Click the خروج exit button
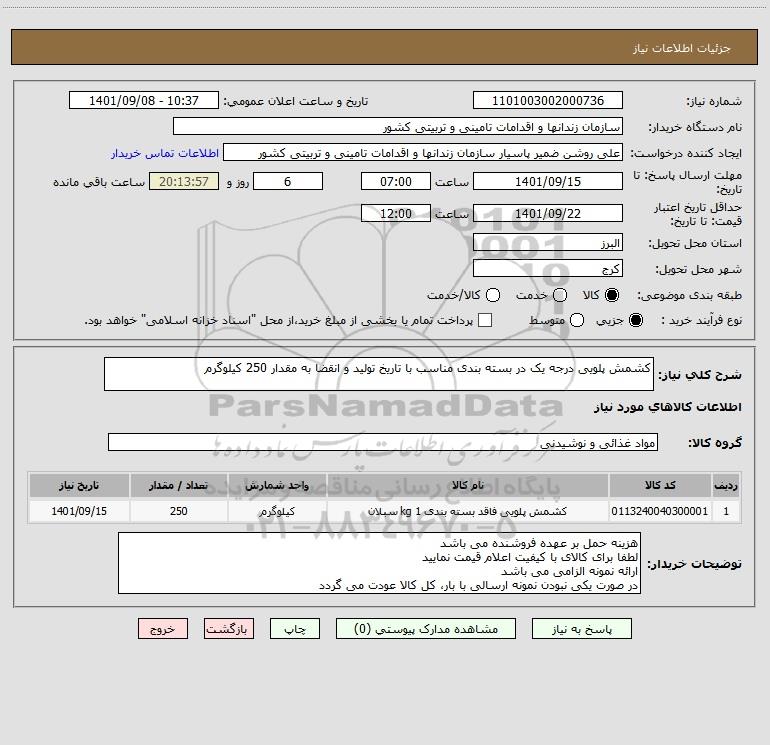 163,629
